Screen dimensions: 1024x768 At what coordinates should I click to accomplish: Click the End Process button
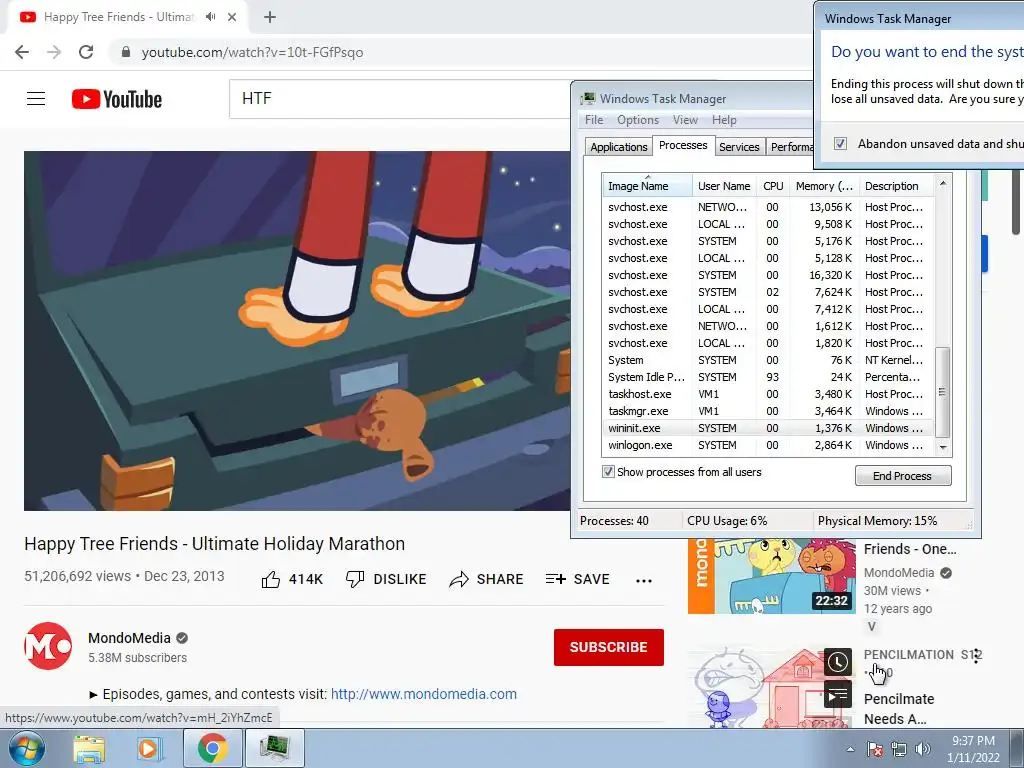coord(903,476)
